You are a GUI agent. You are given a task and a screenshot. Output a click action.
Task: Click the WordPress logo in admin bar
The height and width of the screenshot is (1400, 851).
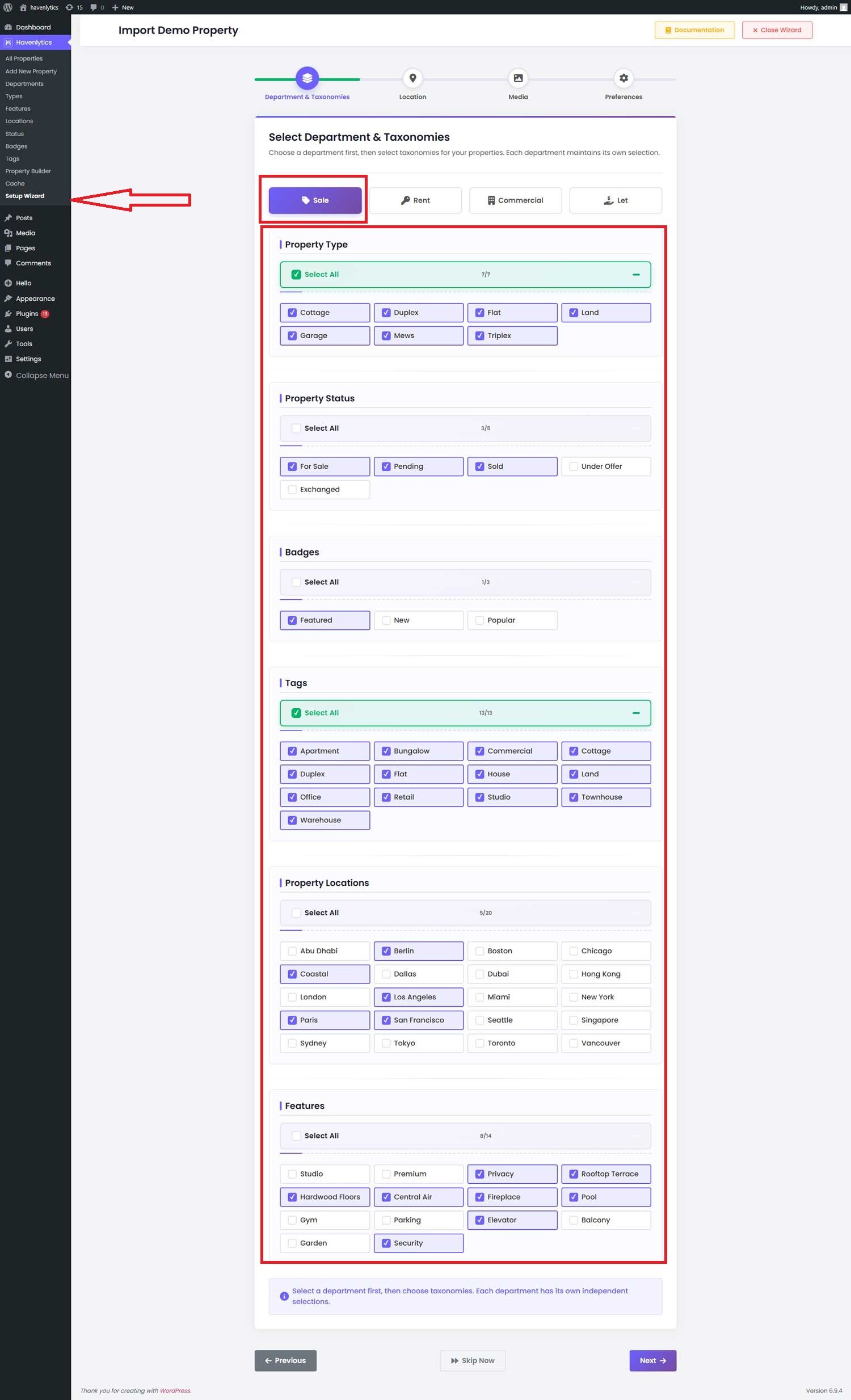click(x=8, y=7)
